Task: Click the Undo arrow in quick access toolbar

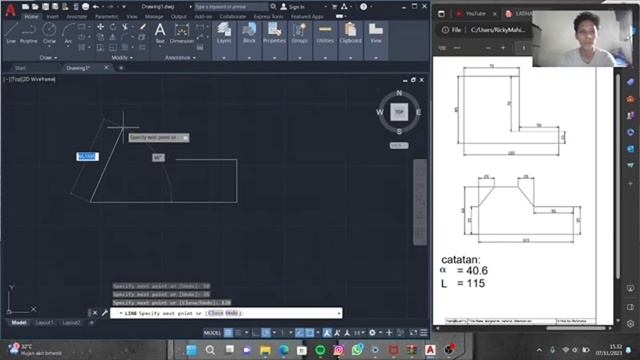Action: point(96,7)
